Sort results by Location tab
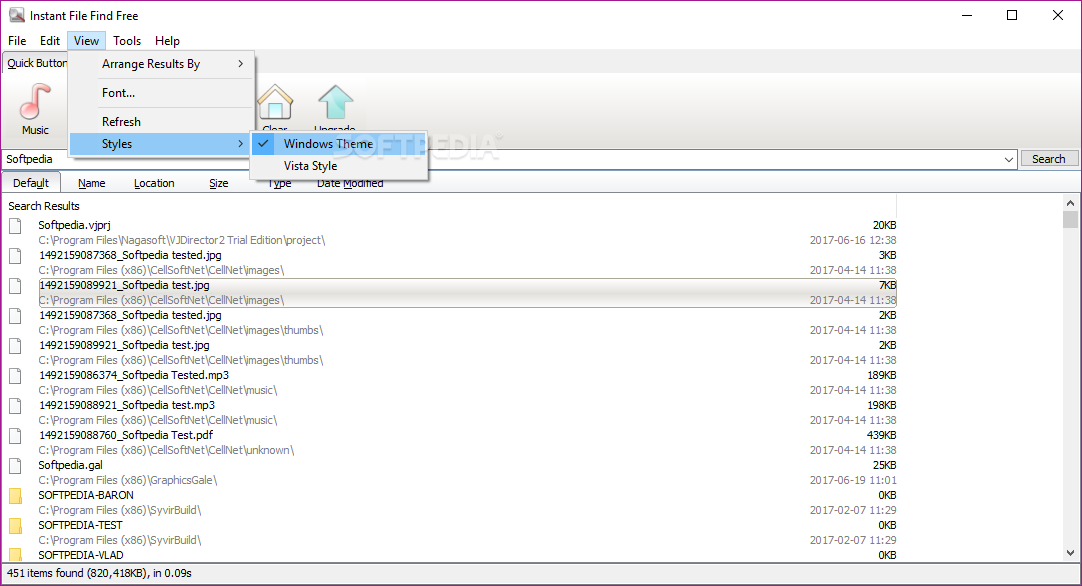 tap(154, 183)
